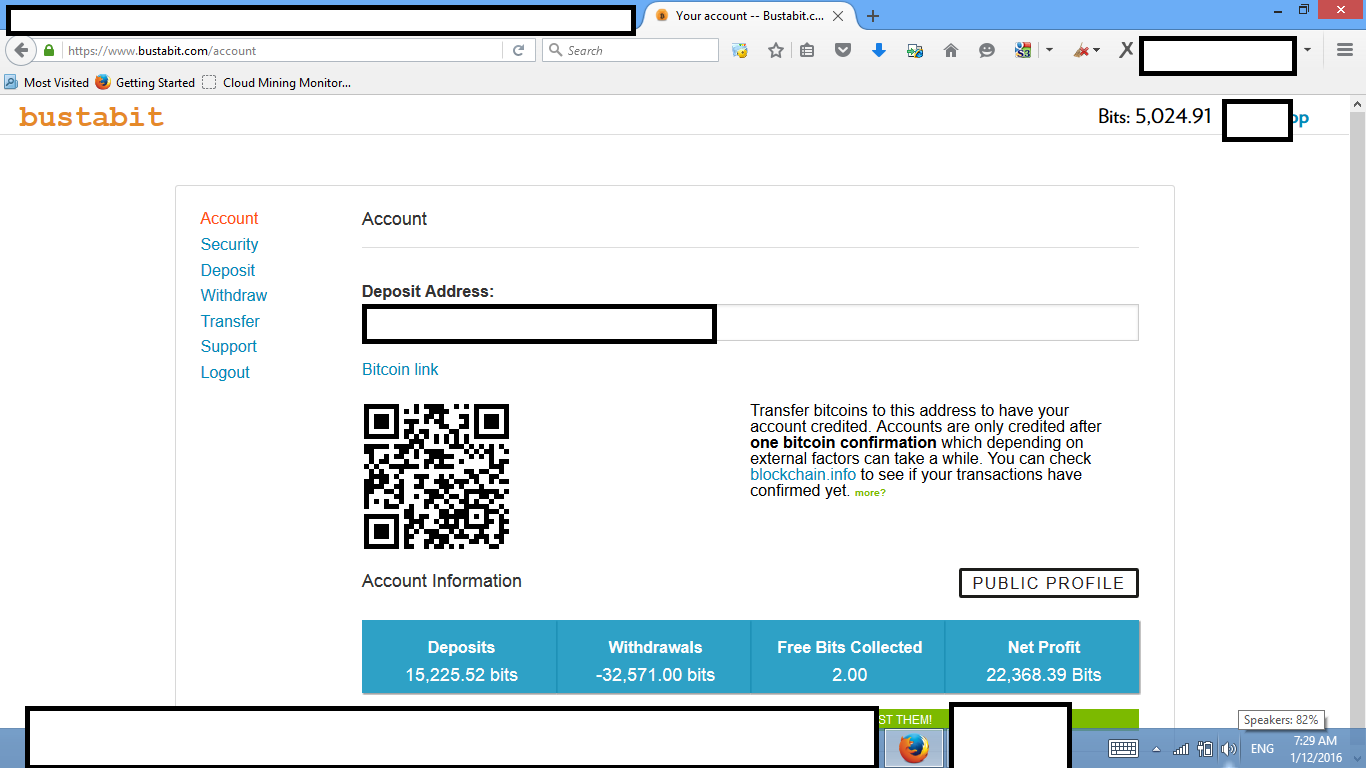The width and height of the screenshot is (1366, 768).
Task: Click the bookmark star icon
Action: click(x=775, y=50)
